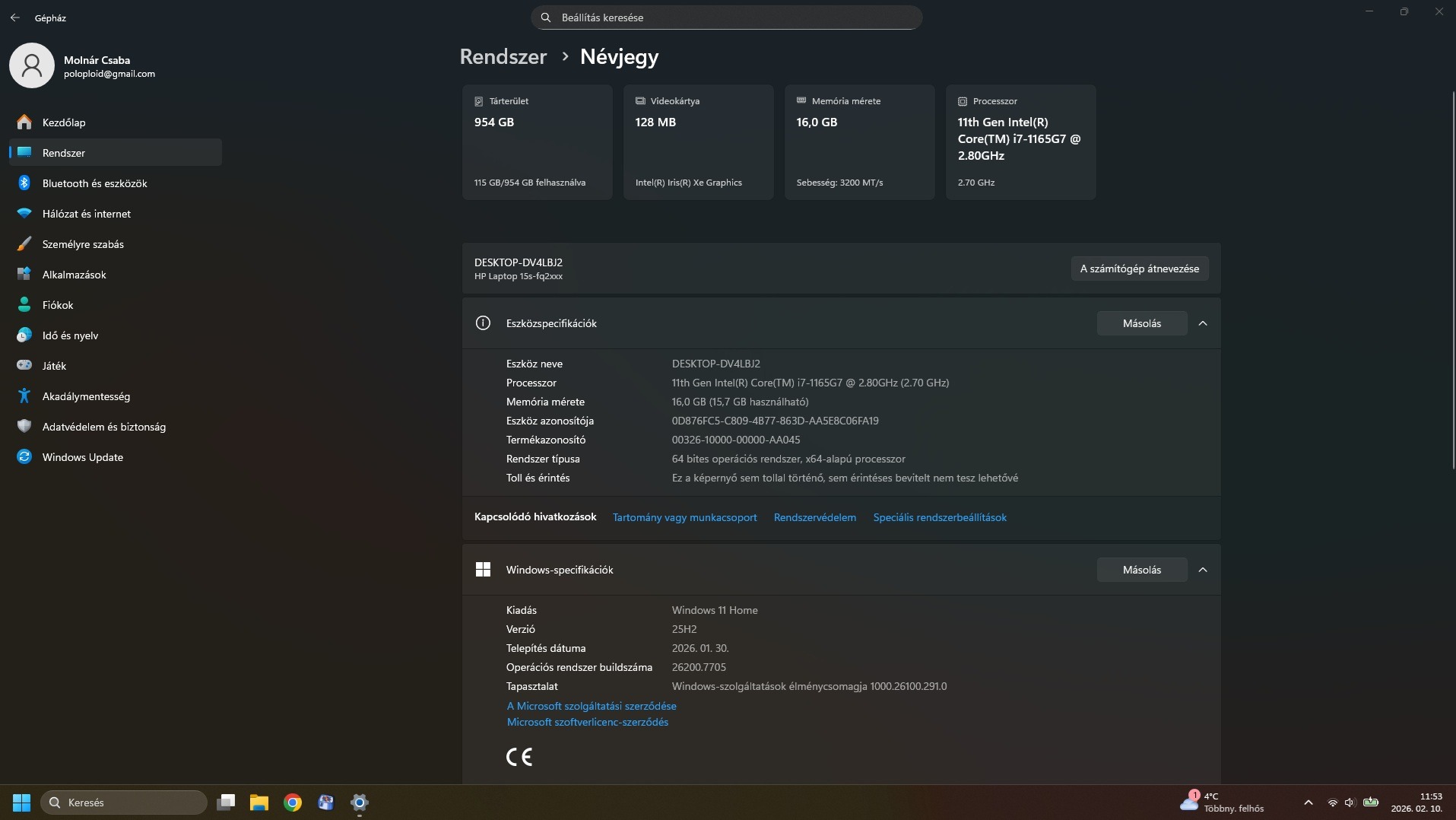
Task: Open the Windows Start menu
Action: [x=21, y=803]
